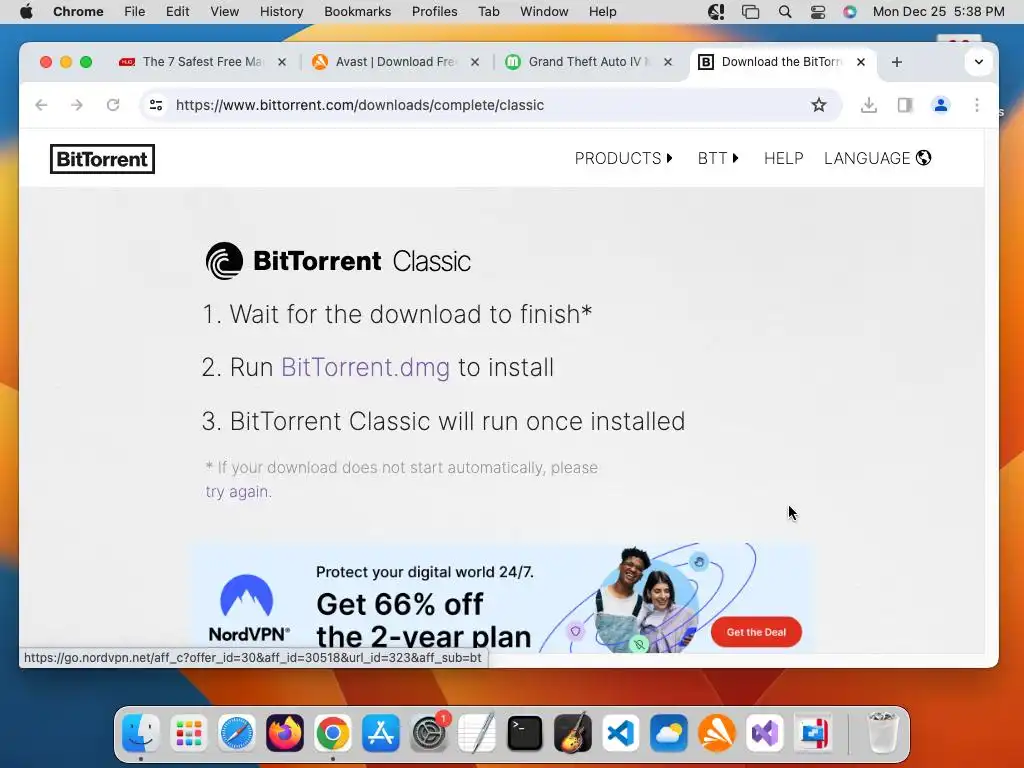Click the BitTorrent logo in the page header

[x=103, y=159]
